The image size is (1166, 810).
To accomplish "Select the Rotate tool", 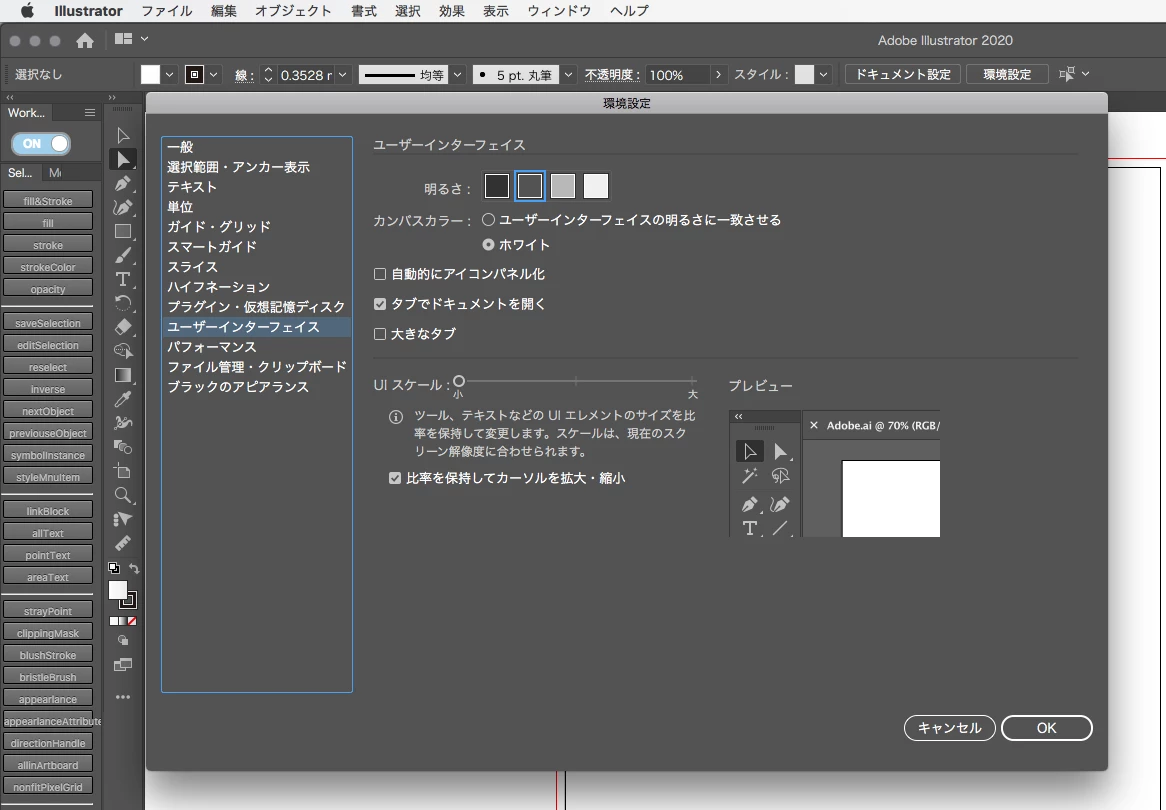I will pyautogui.click(x=123, y=303).
